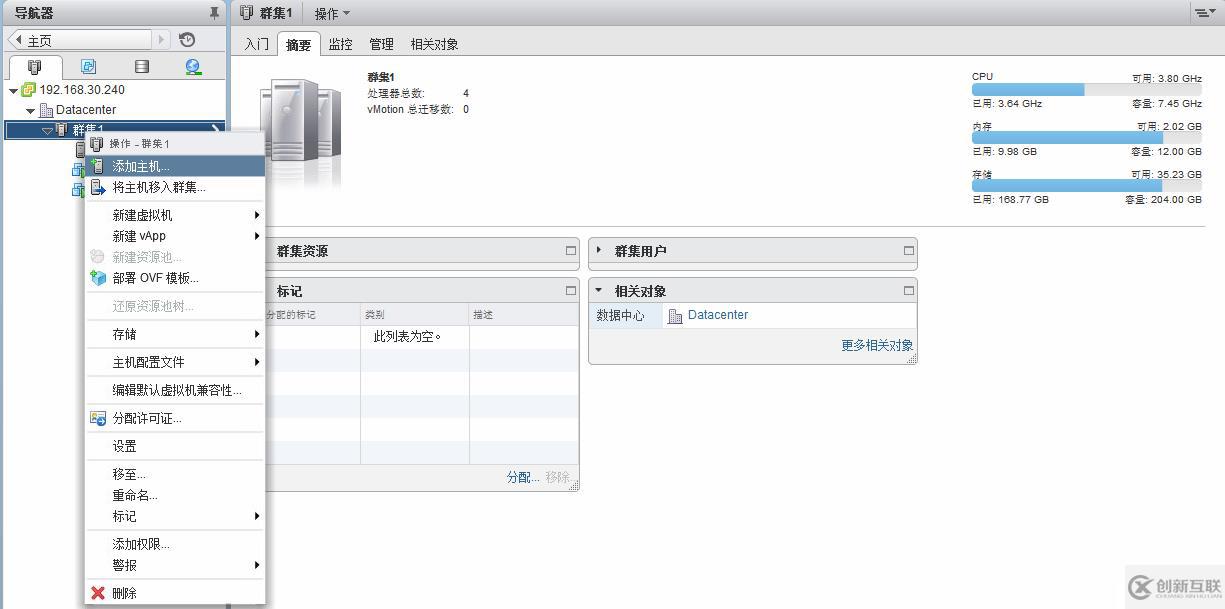Image resolution: width=1225 pixels, height=609 pixels.
Task: Open the Datacenter link in 相关对象 panel
Action: click(x=717, y=314)
